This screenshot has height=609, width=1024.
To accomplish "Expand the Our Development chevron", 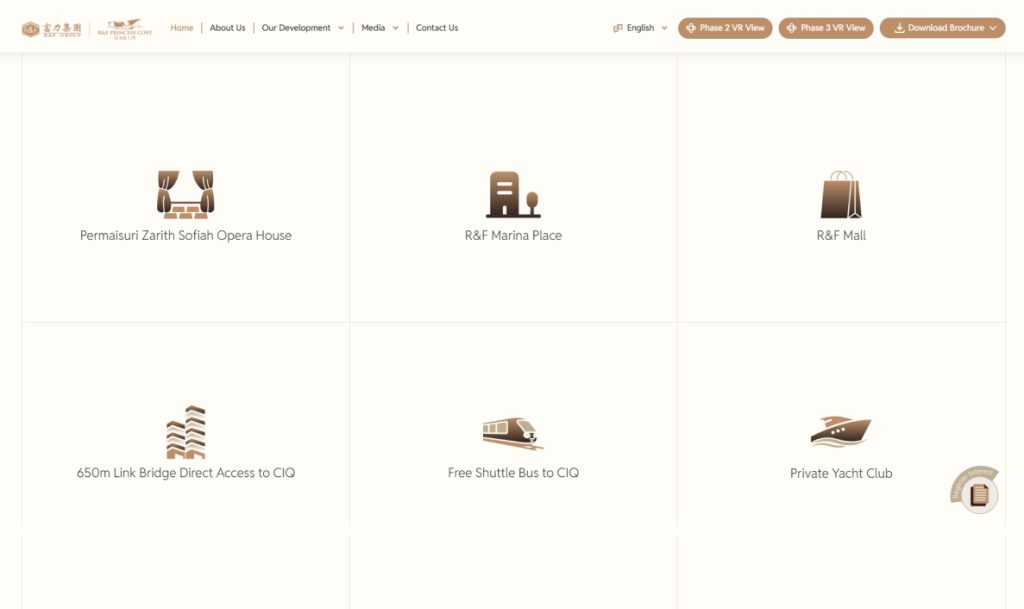I will (x=341, y=28).
